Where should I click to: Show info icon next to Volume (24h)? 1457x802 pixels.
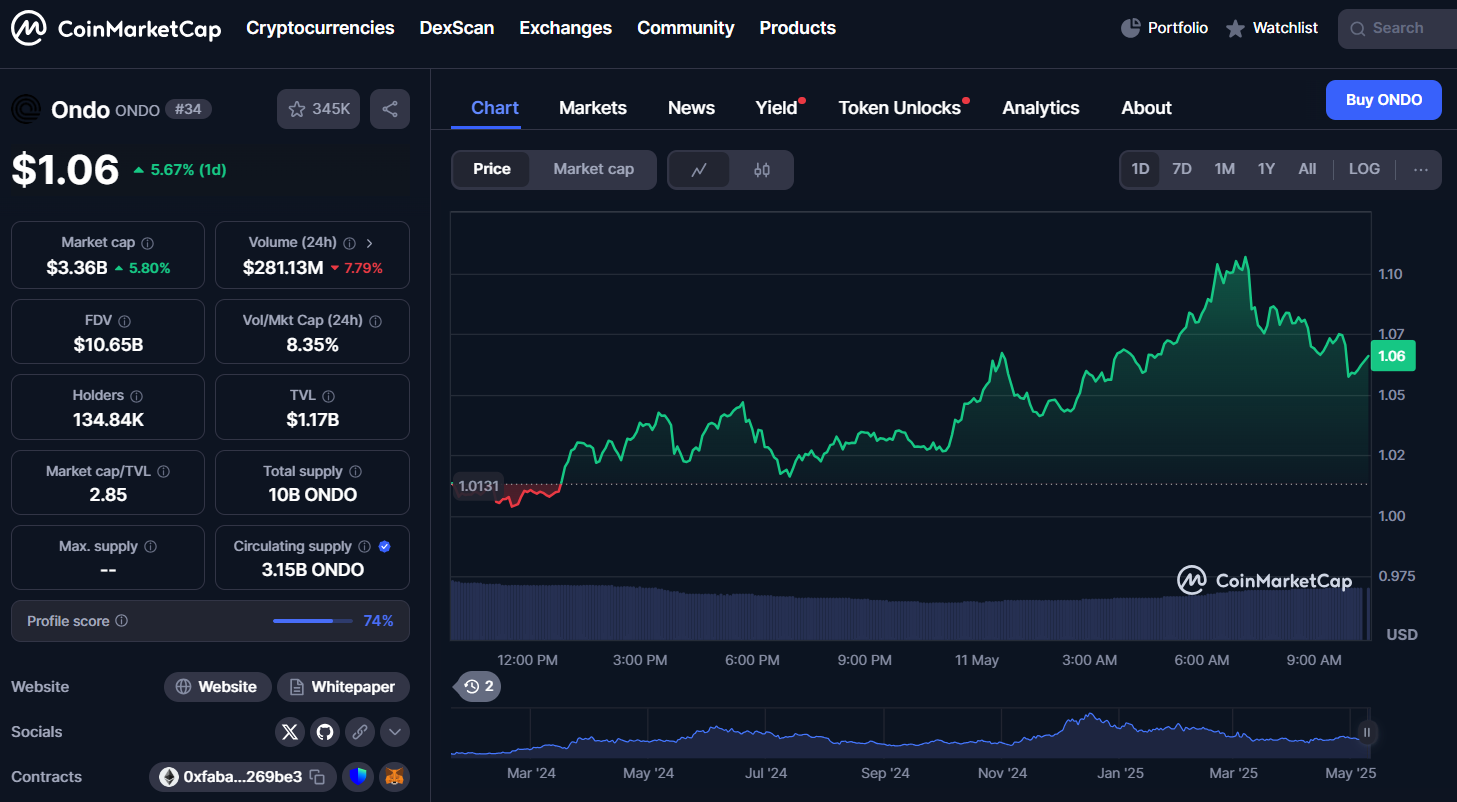349,243
